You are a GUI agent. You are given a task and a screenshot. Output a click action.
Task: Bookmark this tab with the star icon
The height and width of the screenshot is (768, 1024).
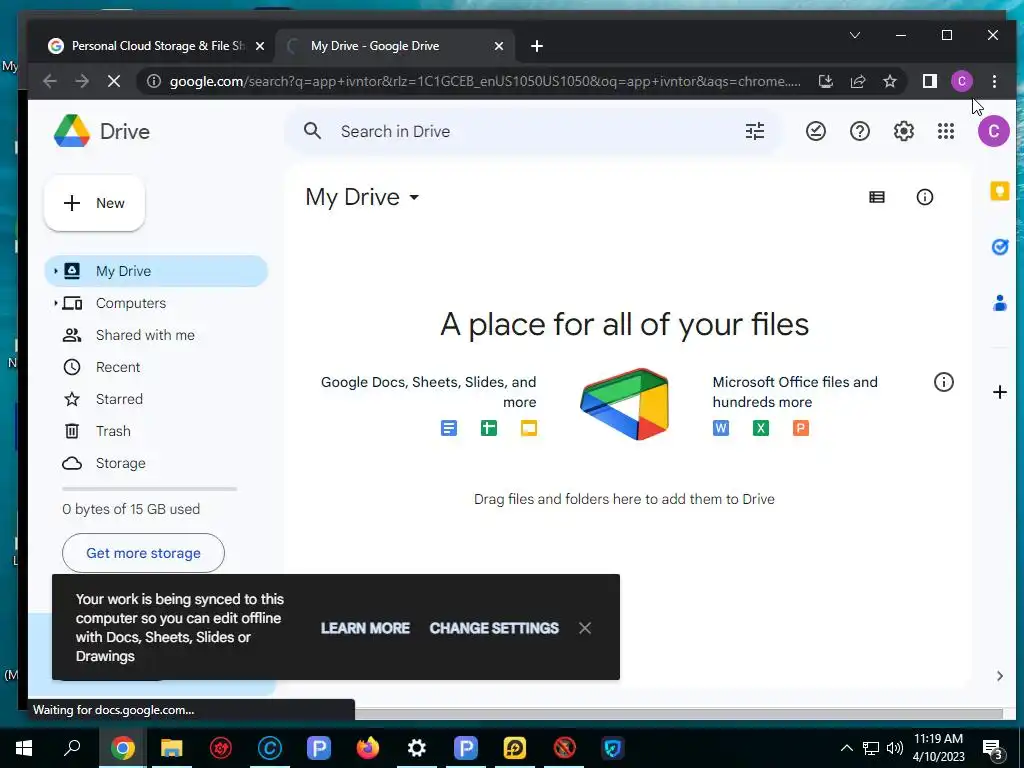tap(889, 81)
